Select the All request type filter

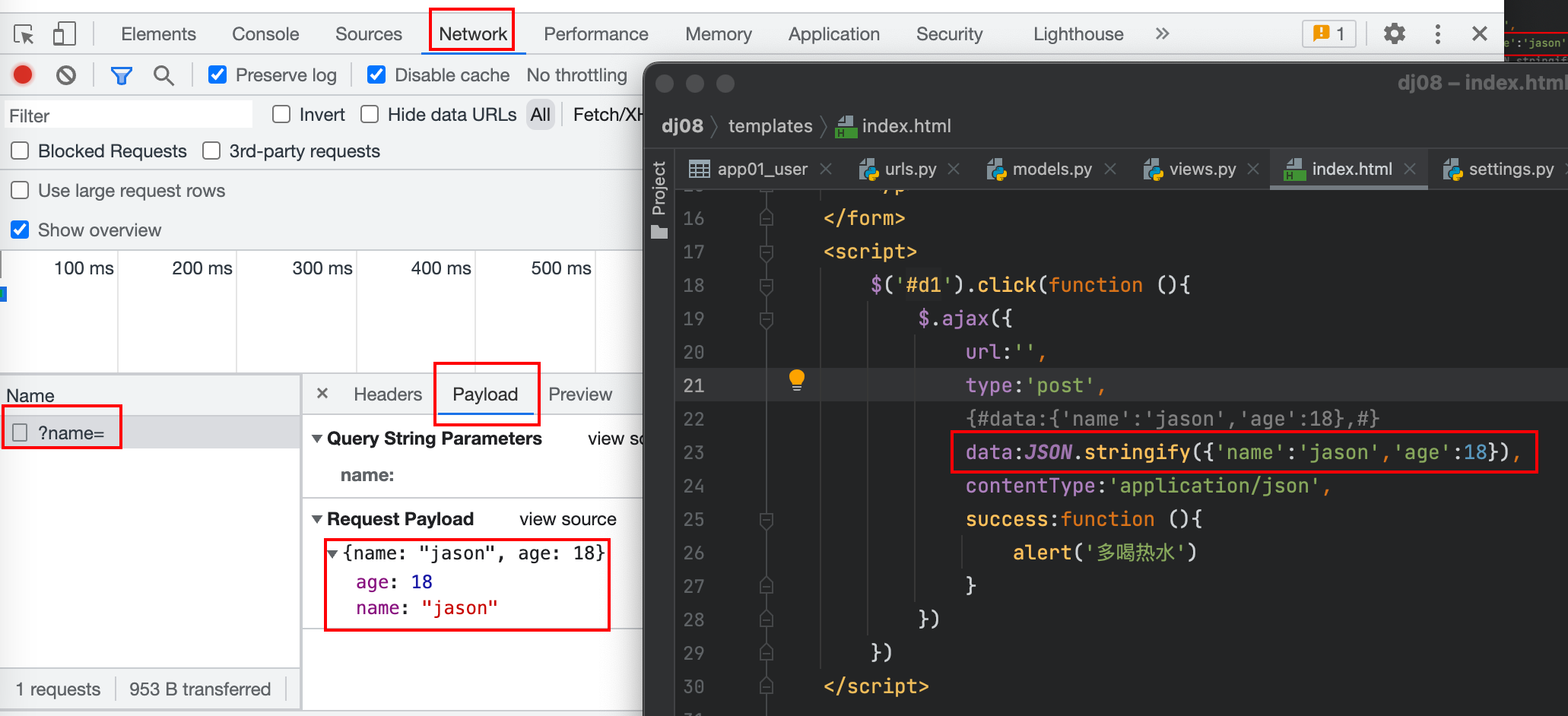pos(541,115)
